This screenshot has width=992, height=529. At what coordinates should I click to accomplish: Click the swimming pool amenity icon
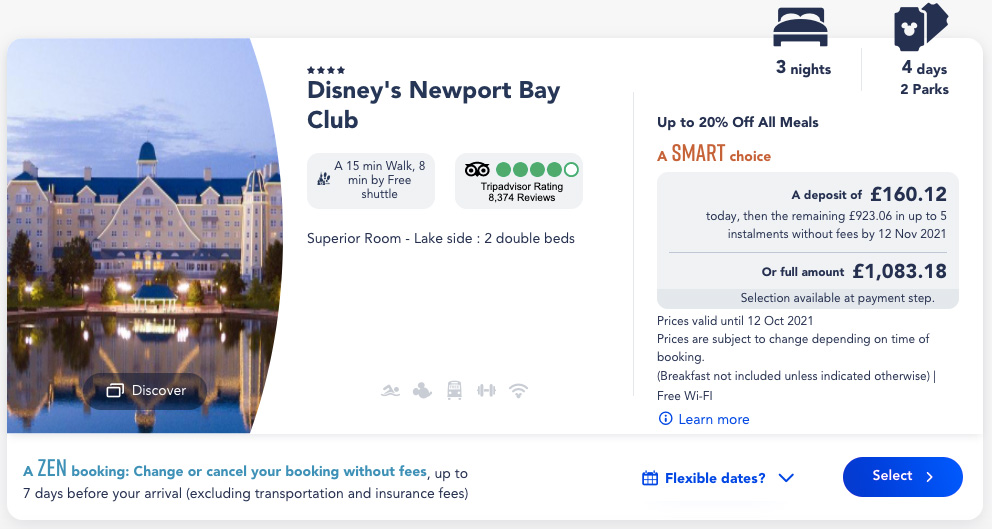tap(390, 390)
